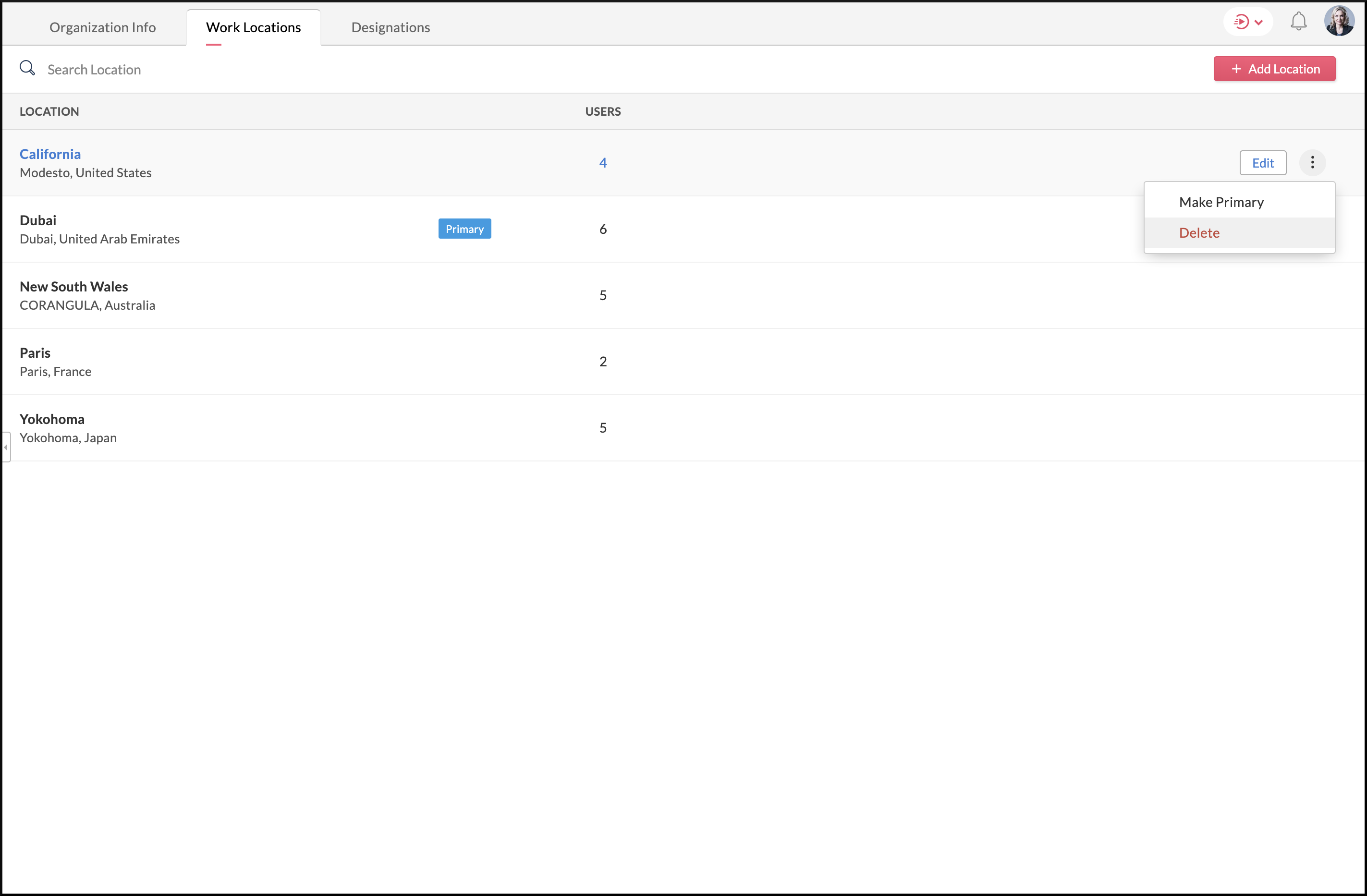The image size is (1367, 896).
Task: Click Edit for the California location
Action: pyautogui.click(x=1262, y=163)
